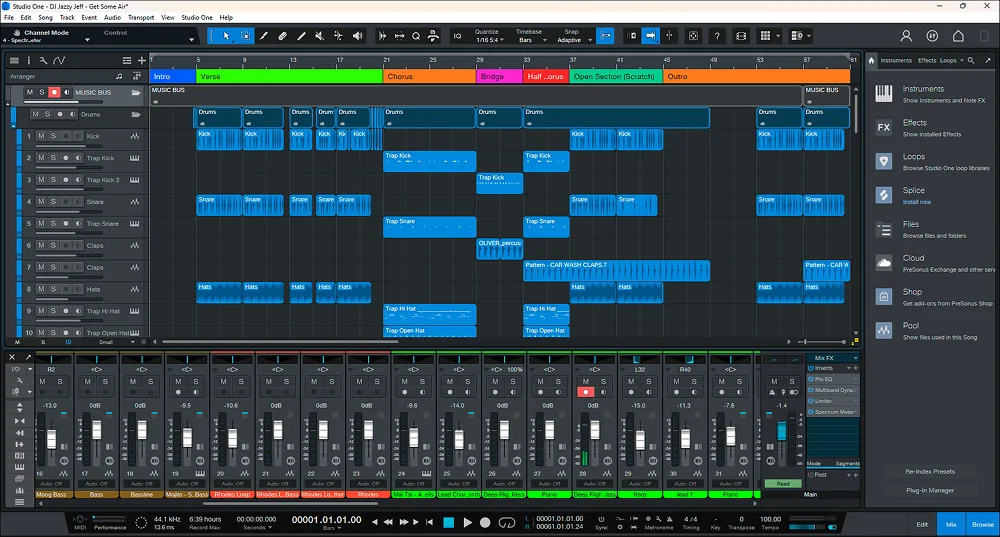
Task: Click the Play button in transport
Action: click(x=467, y=522)
